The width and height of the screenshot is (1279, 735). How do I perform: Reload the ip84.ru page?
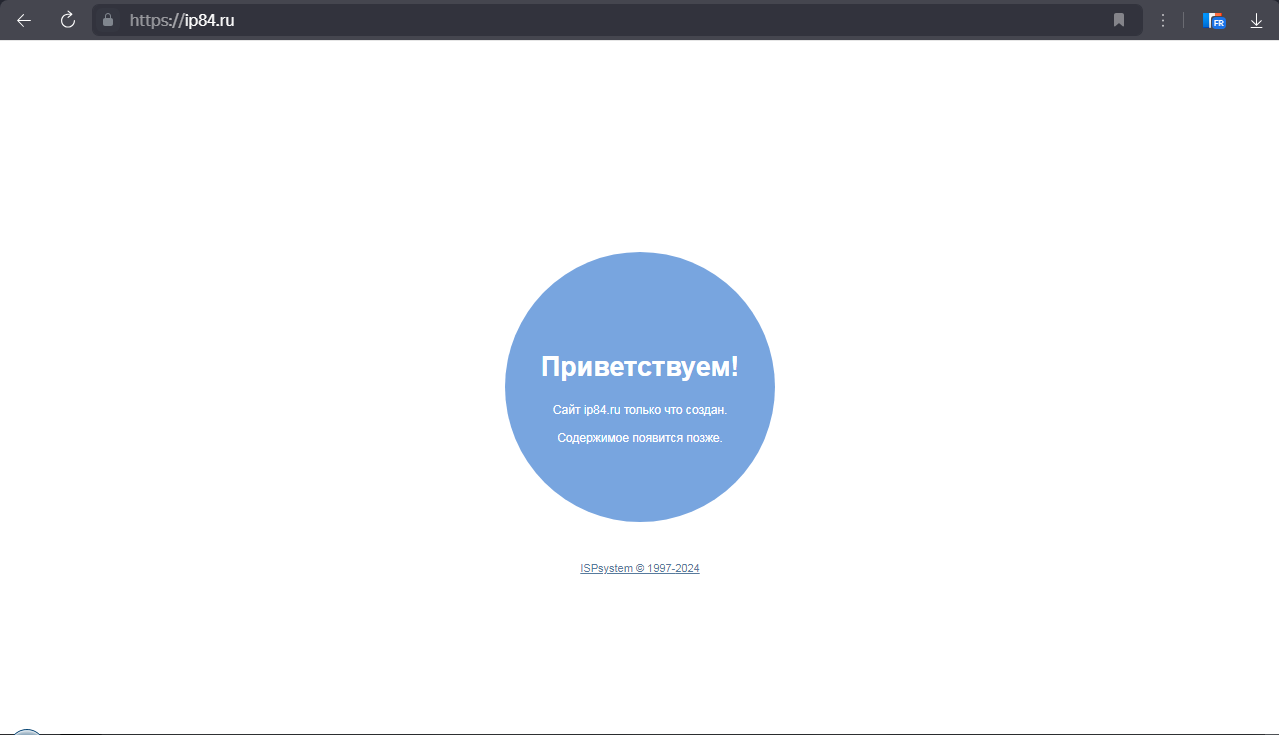click(68, 20)
